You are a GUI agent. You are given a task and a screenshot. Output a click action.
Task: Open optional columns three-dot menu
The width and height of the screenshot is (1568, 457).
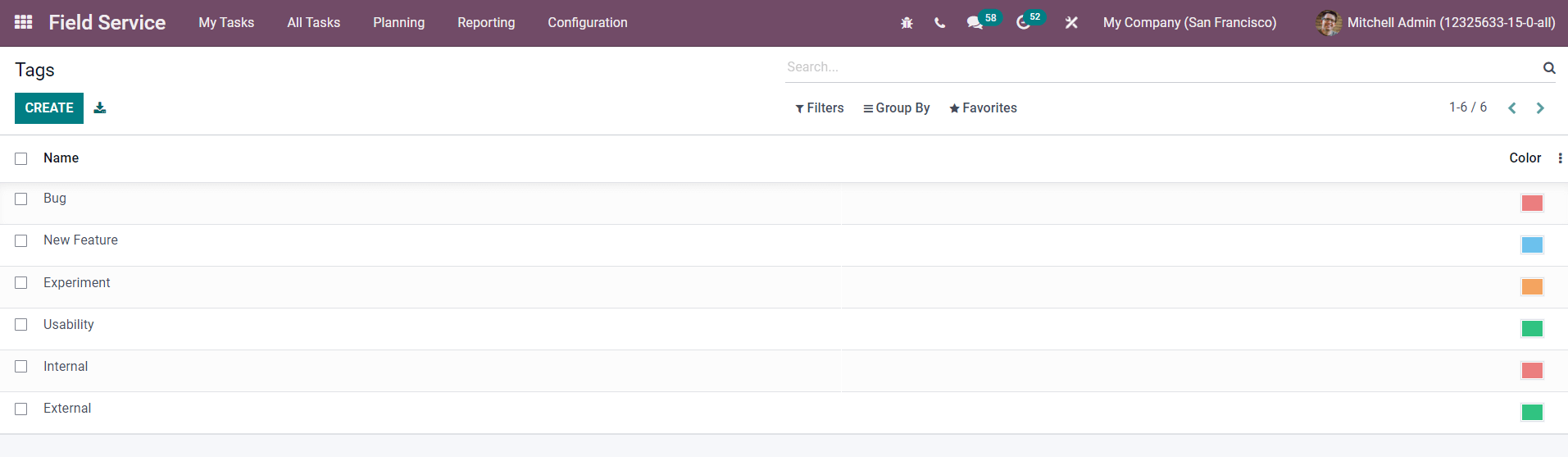coord(1560,158)
